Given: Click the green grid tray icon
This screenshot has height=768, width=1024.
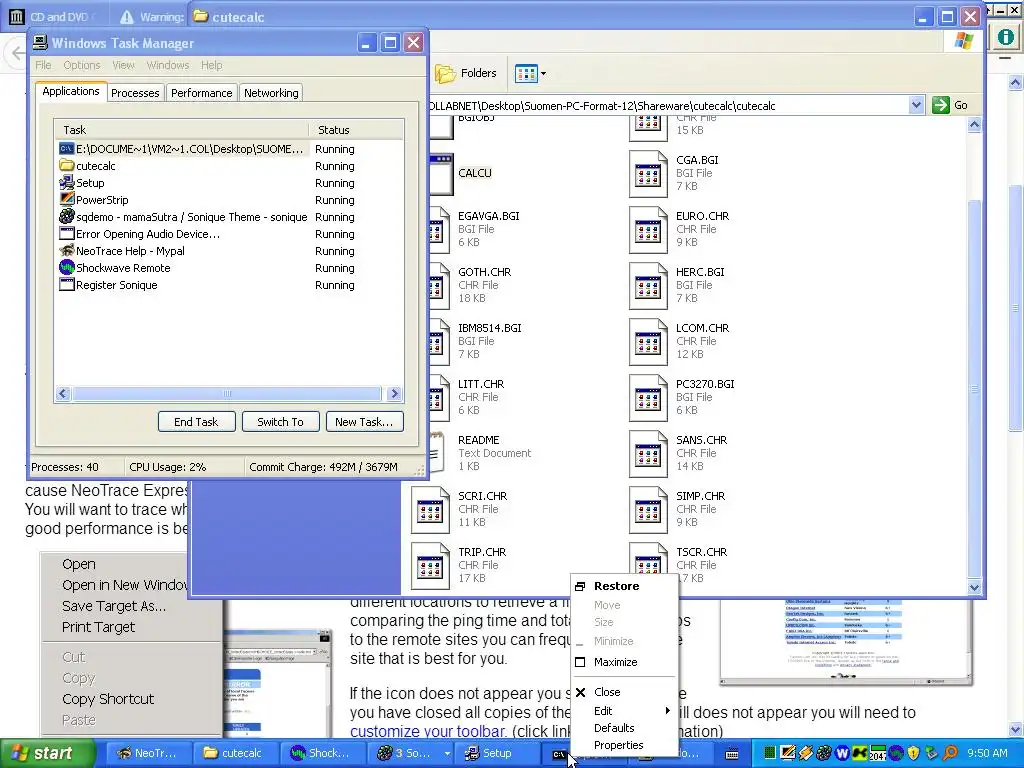Looking at the screenshot, I should (770, 753).
